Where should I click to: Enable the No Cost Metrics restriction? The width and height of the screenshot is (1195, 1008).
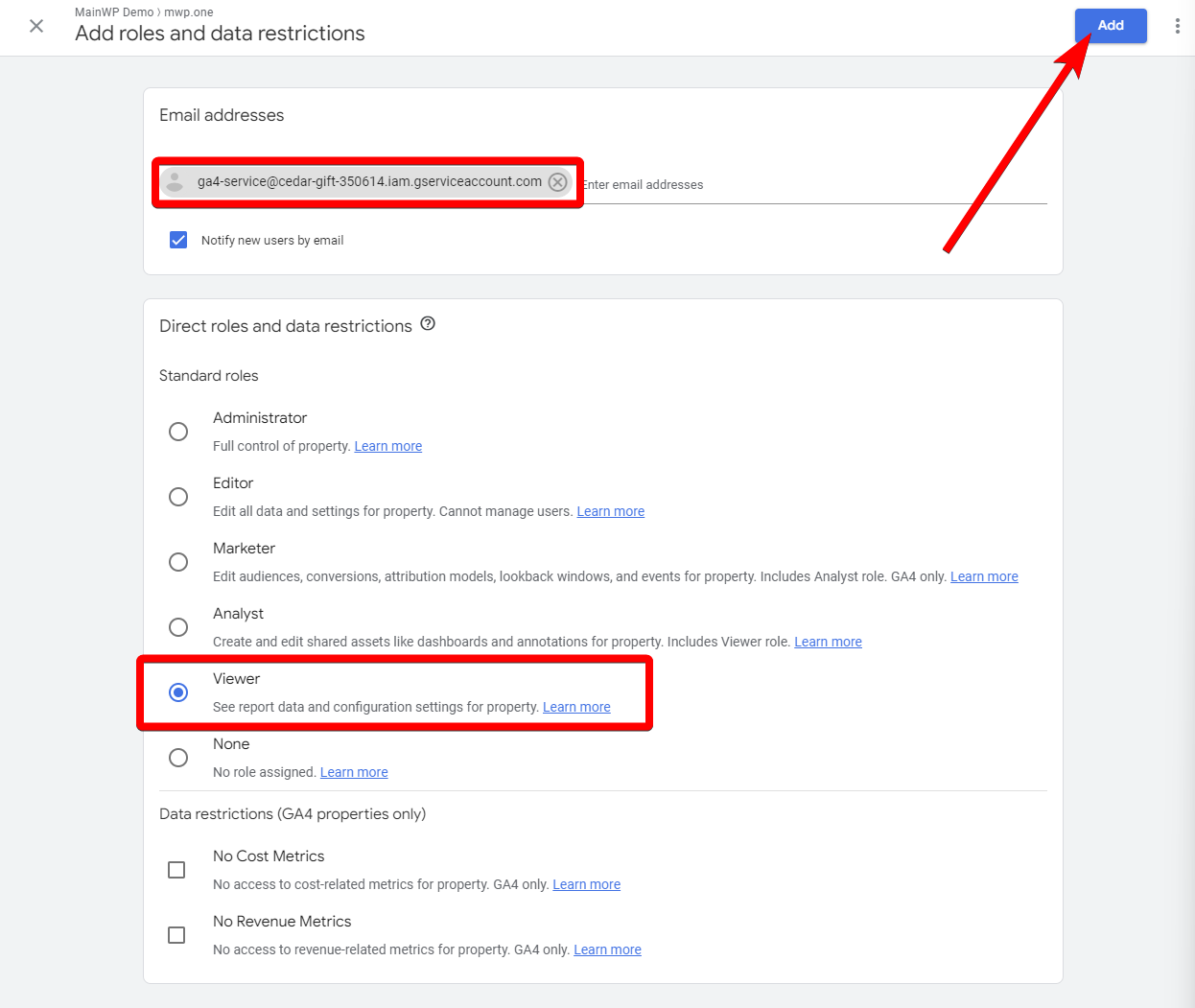pos(176,869)
